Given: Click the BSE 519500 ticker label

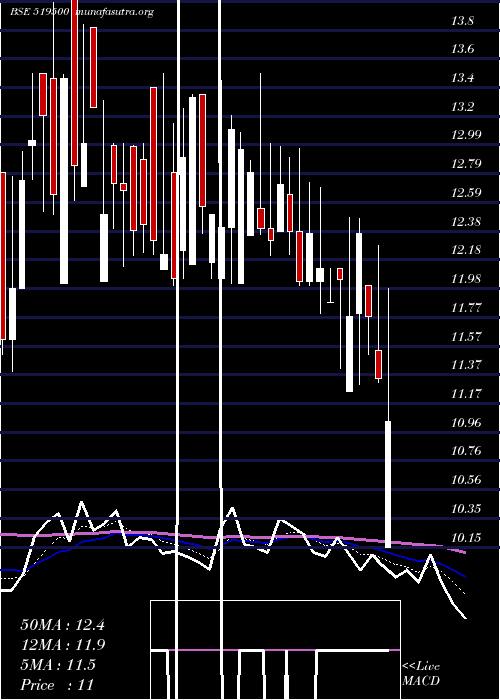Looking at the screenshot, I should 39,12.
